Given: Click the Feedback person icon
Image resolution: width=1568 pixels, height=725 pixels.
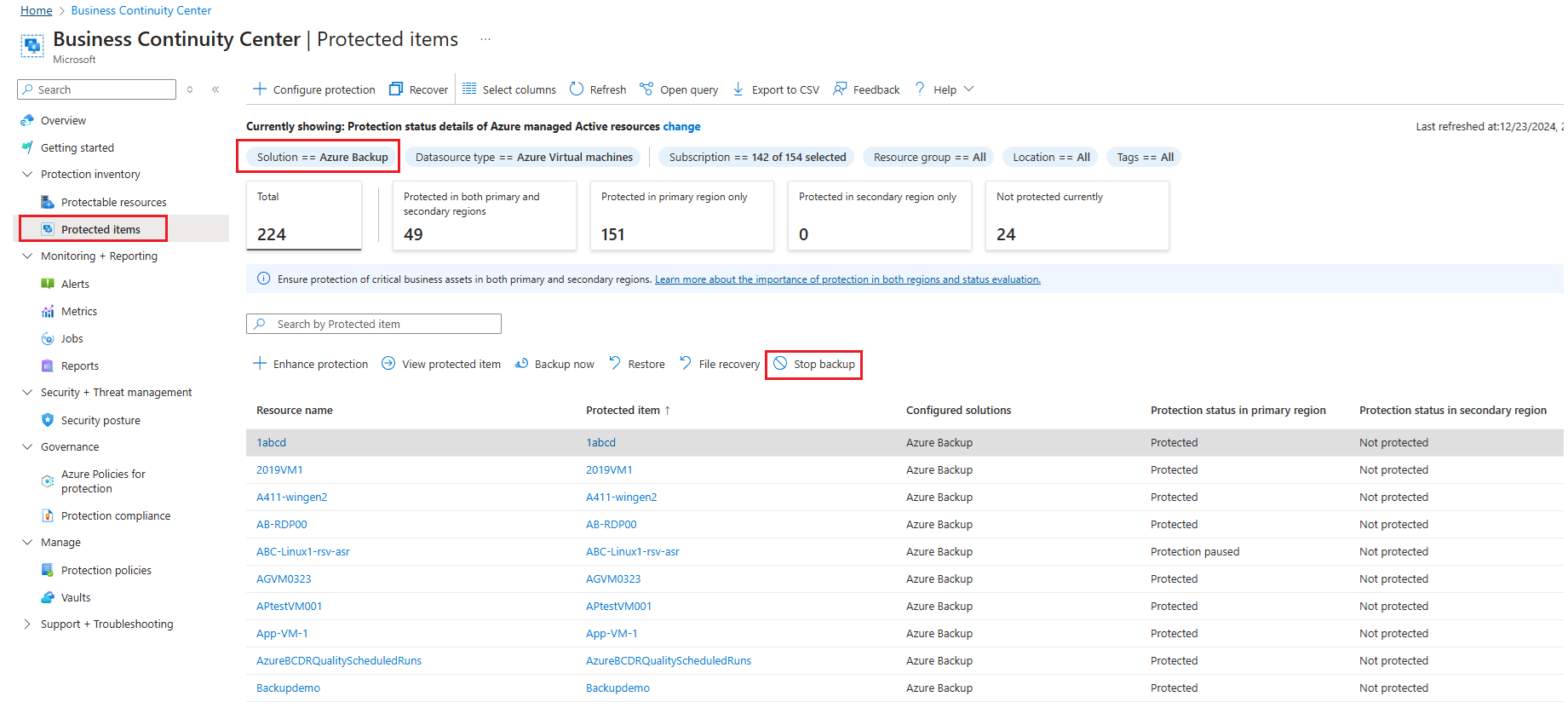Looking at the screenshot, I should 840,89.
